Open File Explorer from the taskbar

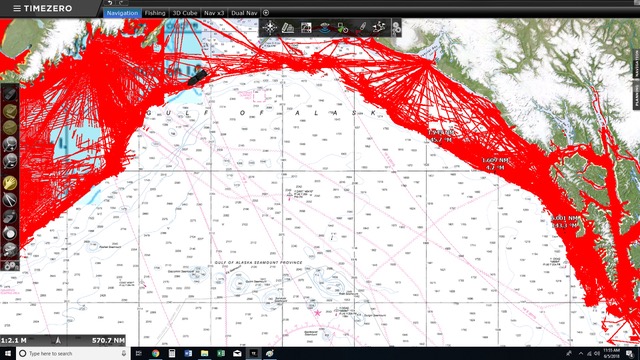204,353
